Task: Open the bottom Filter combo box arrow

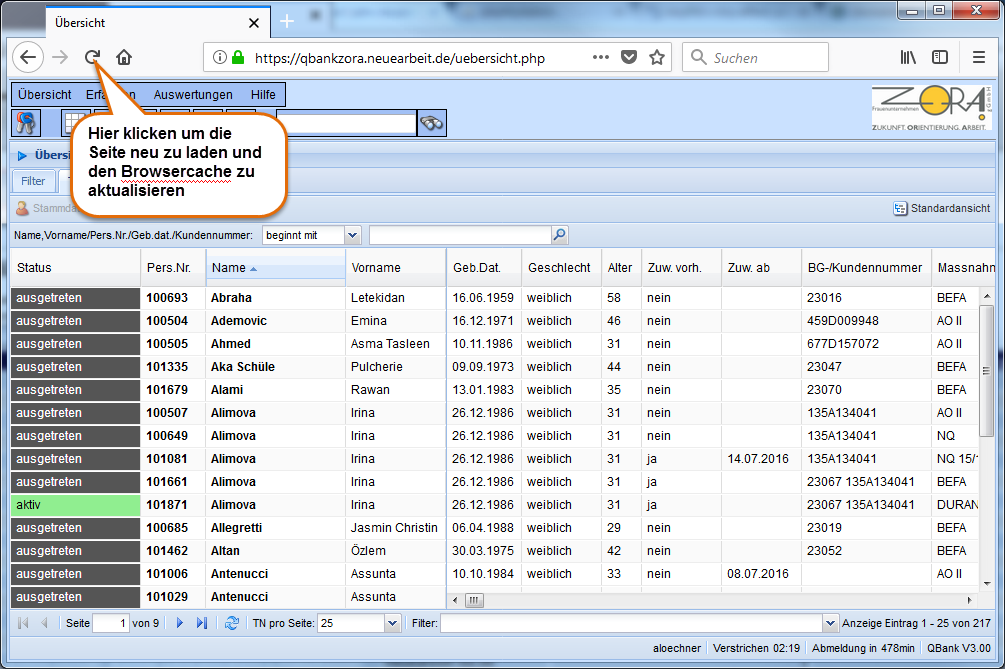Action: coord(830,623)
